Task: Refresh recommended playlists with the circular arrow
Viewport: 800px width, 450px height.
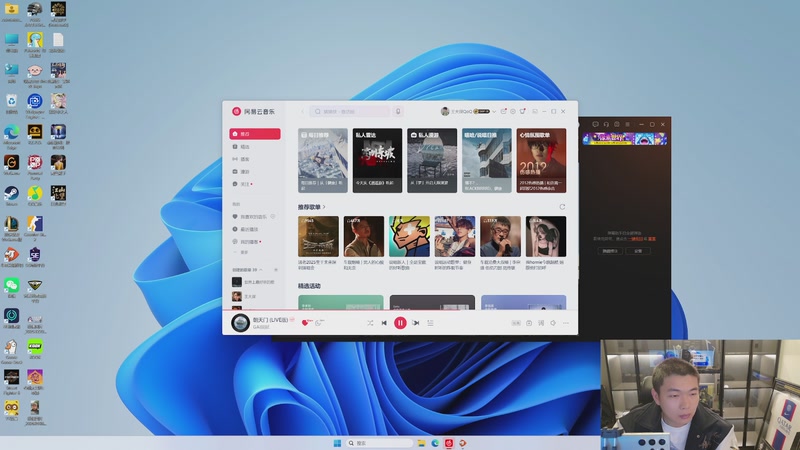Action: (x=562, y=207)
